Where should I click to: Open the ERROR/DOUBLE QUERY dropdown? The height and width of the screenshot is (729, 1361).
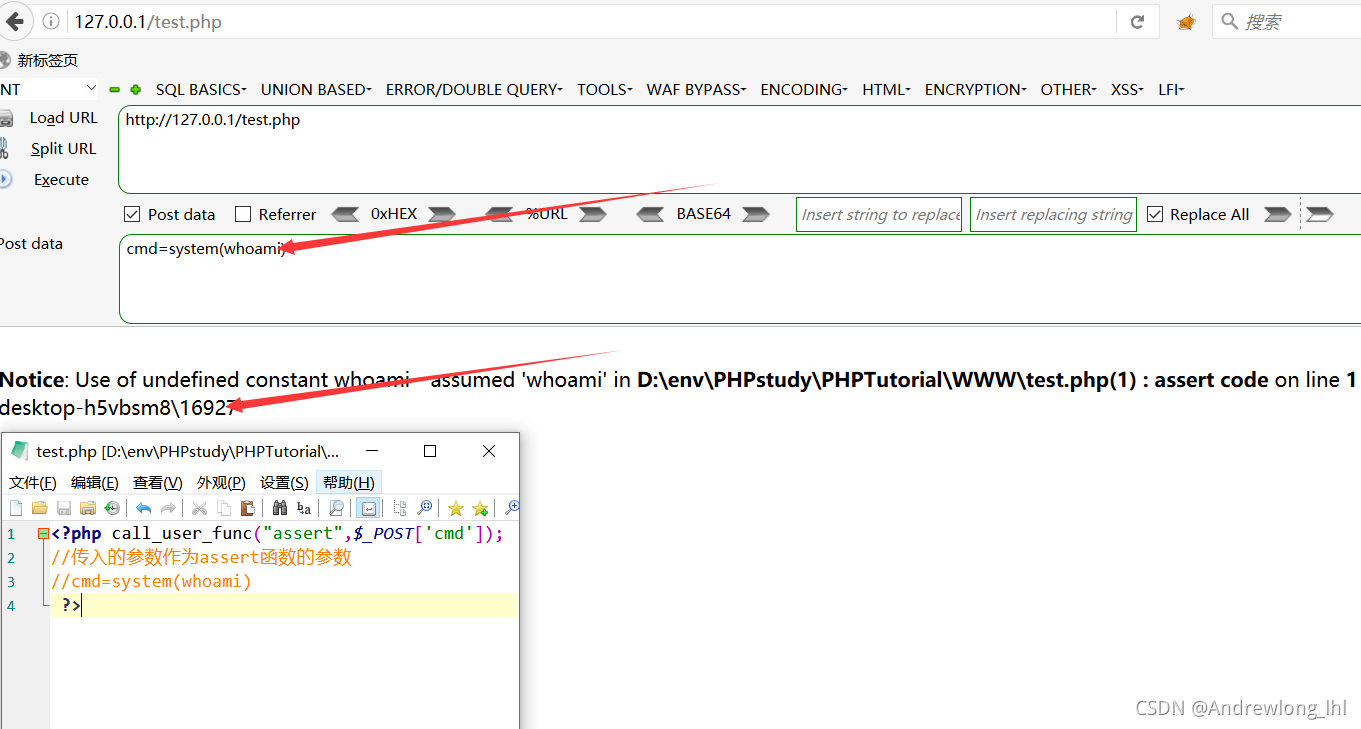474,89
